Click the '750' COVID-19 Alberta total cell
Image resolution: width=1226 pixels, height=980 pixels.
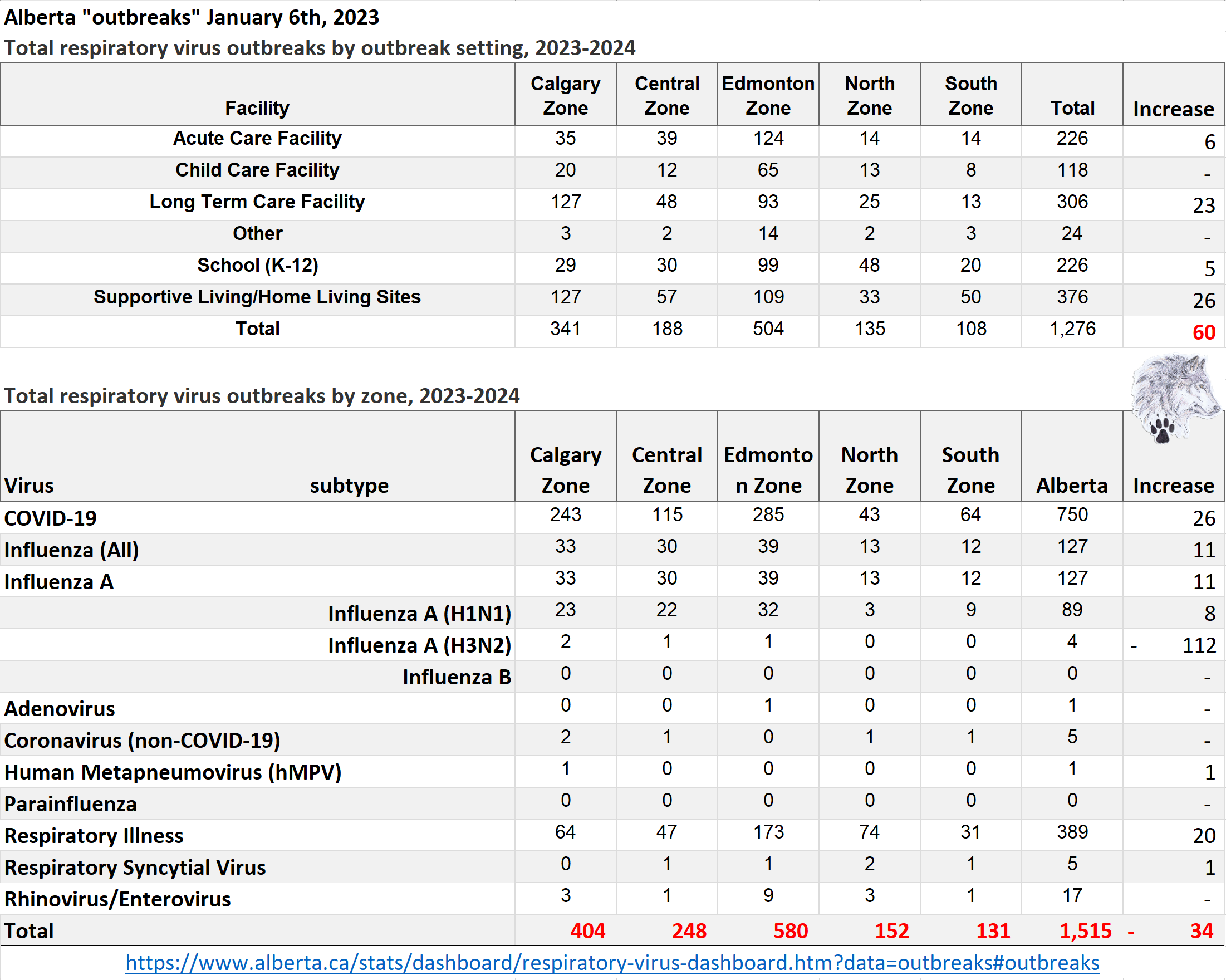click(x=1072, y=514)
